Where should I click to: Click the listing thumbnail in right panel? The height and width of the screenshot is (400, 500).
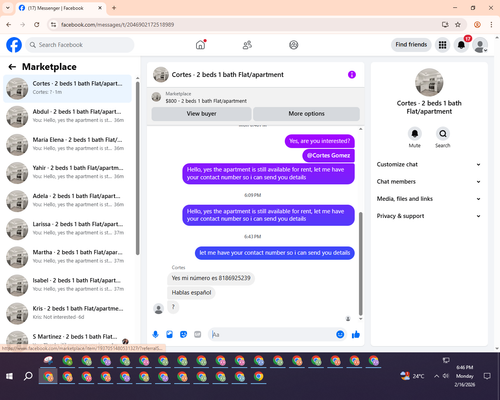pos(429,82)
